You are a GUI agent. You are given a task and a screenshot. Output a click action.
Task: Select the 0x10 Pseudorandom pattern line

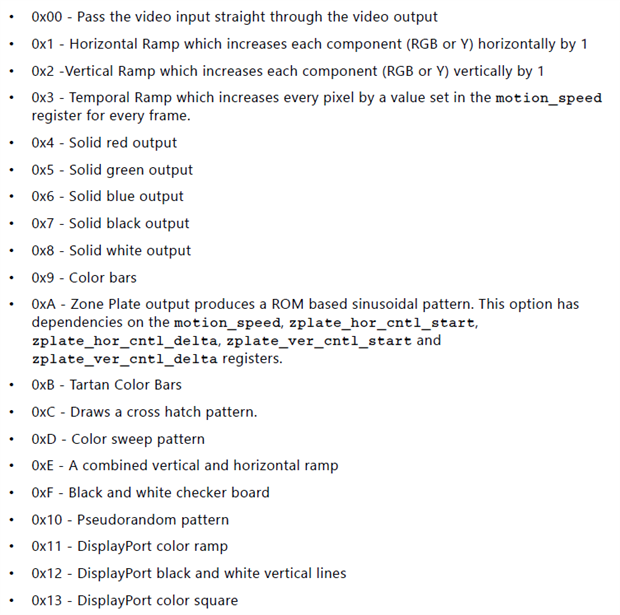click(x=130, y=520)
